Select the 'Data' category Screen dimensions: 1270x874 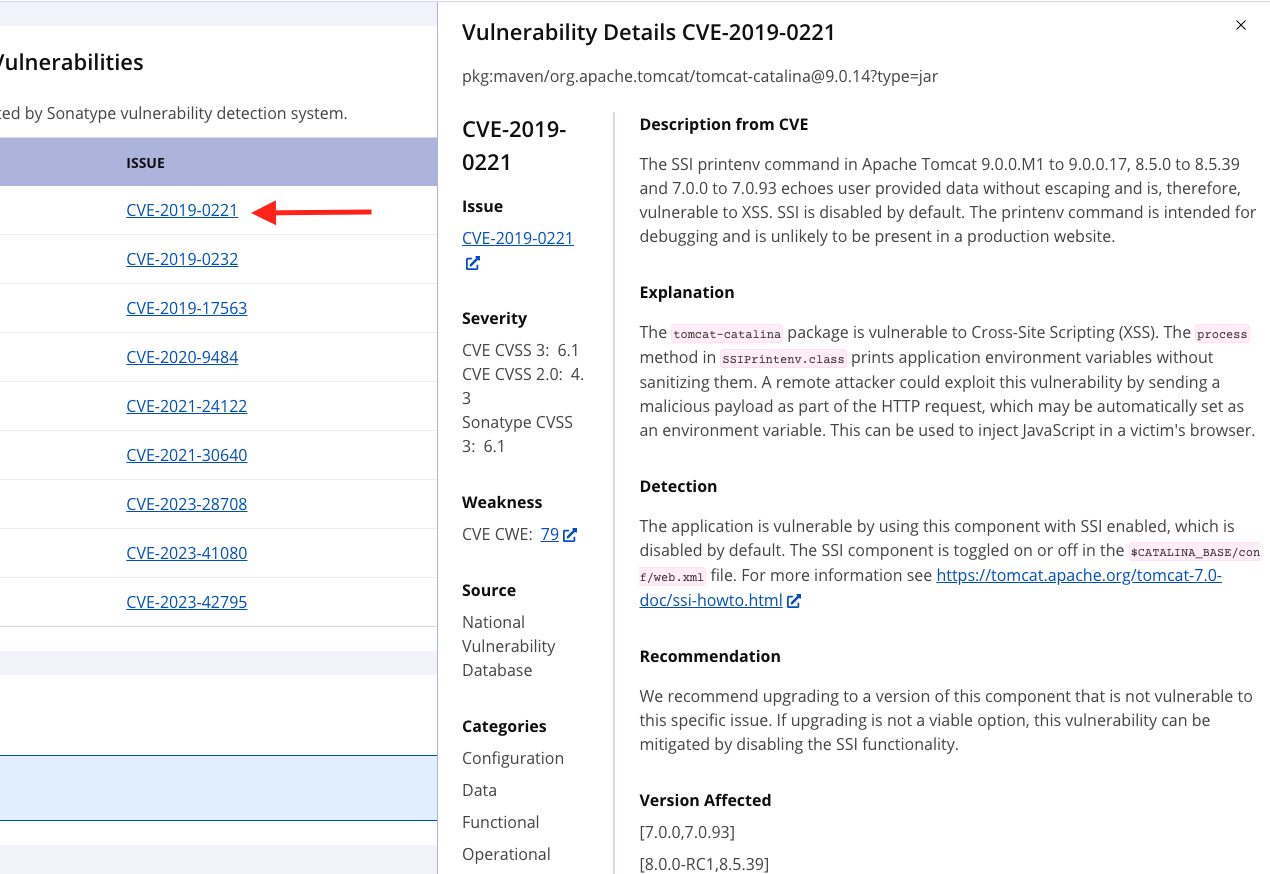point(479,790)
